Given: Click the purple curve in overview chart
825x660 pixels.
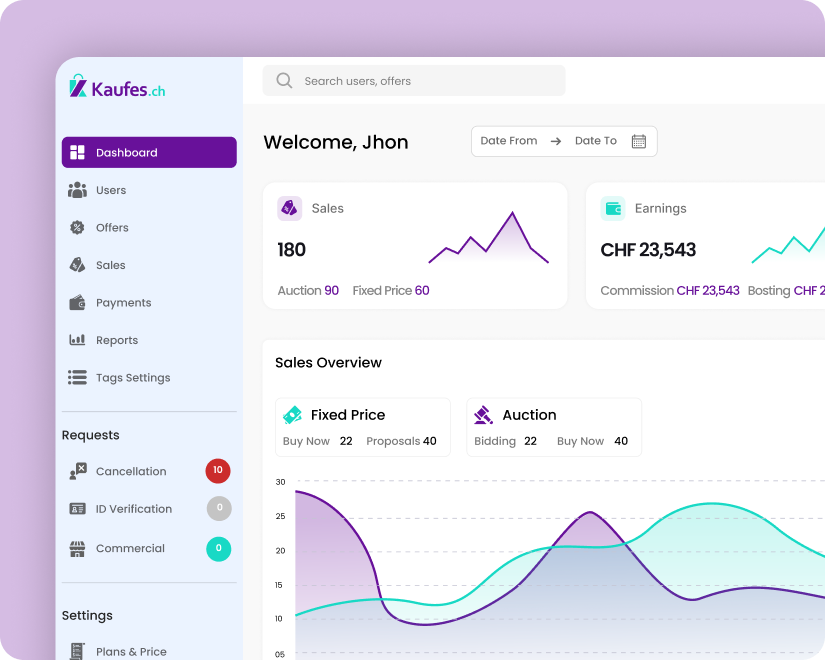Looking at the screenshot, I should coord(590,512).
